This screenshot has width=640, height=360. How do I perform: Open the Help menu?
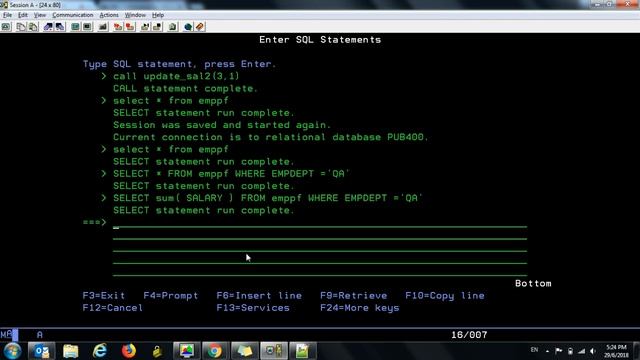pyautogui.click(x=158, y=15)
